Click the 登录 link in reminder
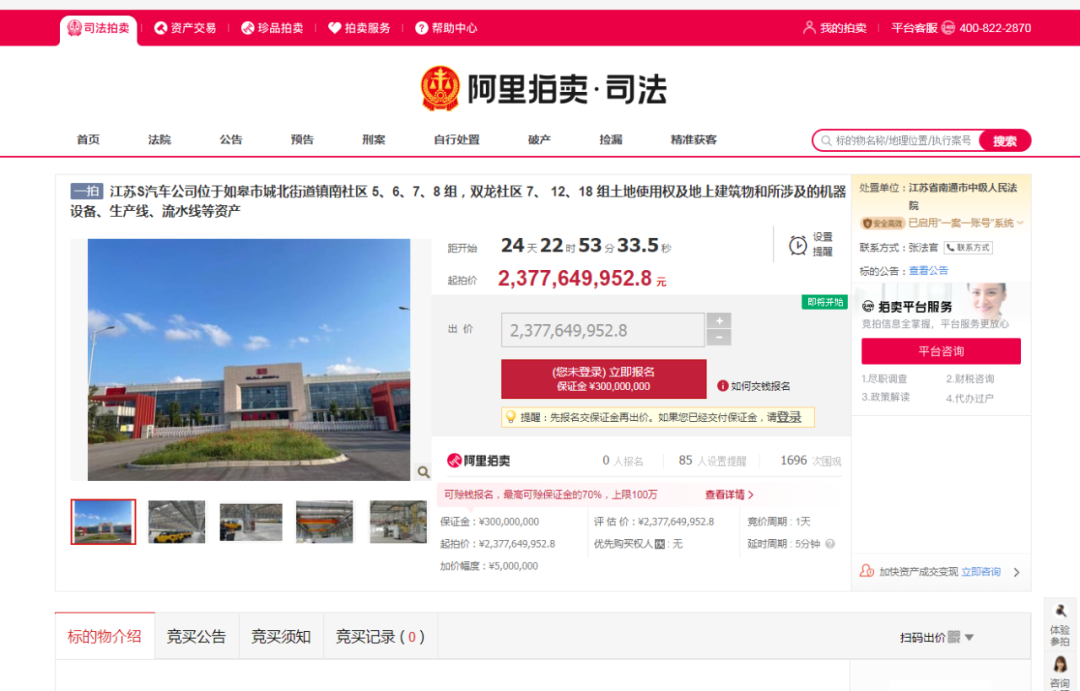Viewport: 1080px width, 691px height. [x=789, y=417]
